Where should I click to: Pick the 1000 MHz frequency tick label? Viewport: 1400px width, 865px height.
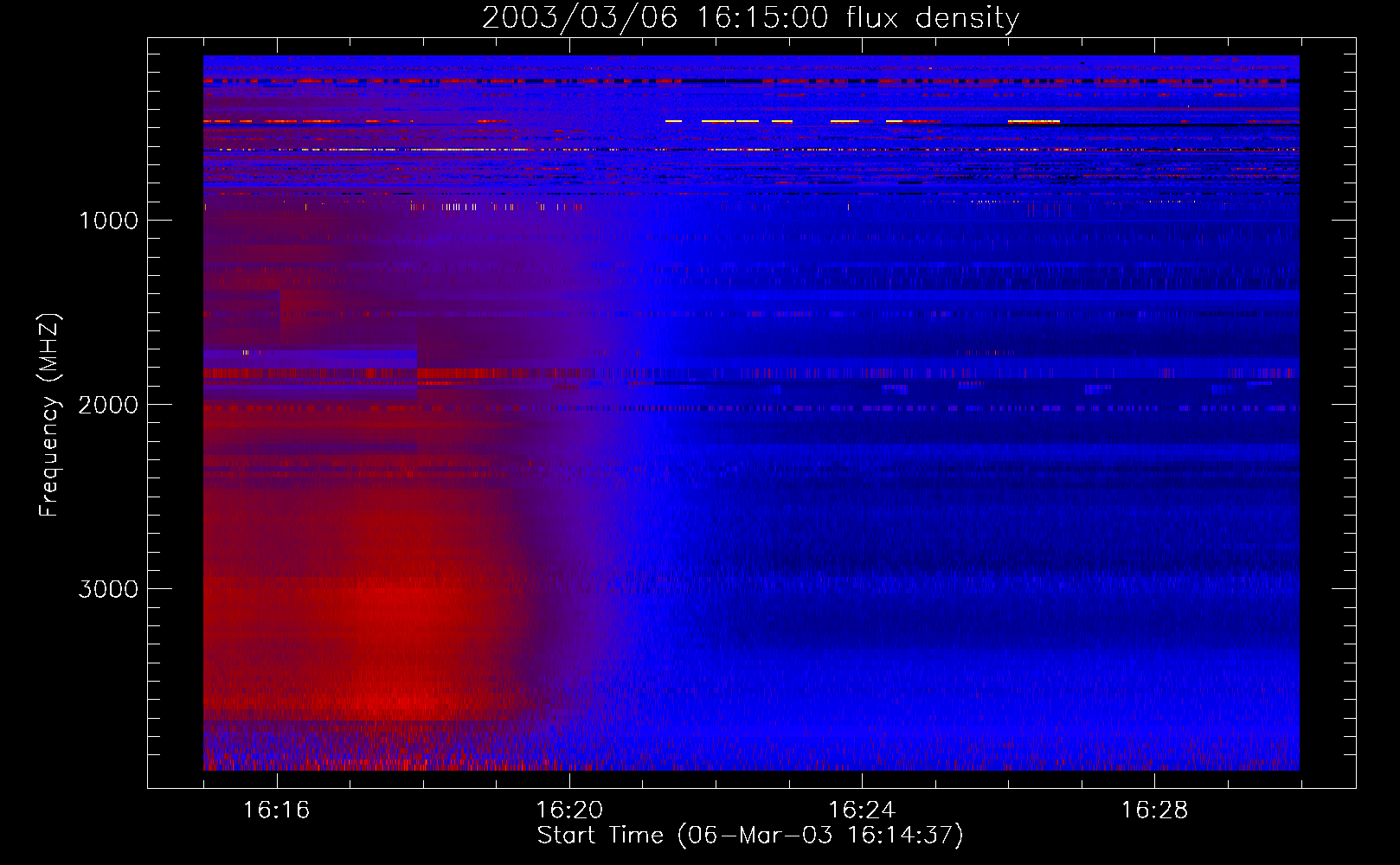(x=108, y=221)
